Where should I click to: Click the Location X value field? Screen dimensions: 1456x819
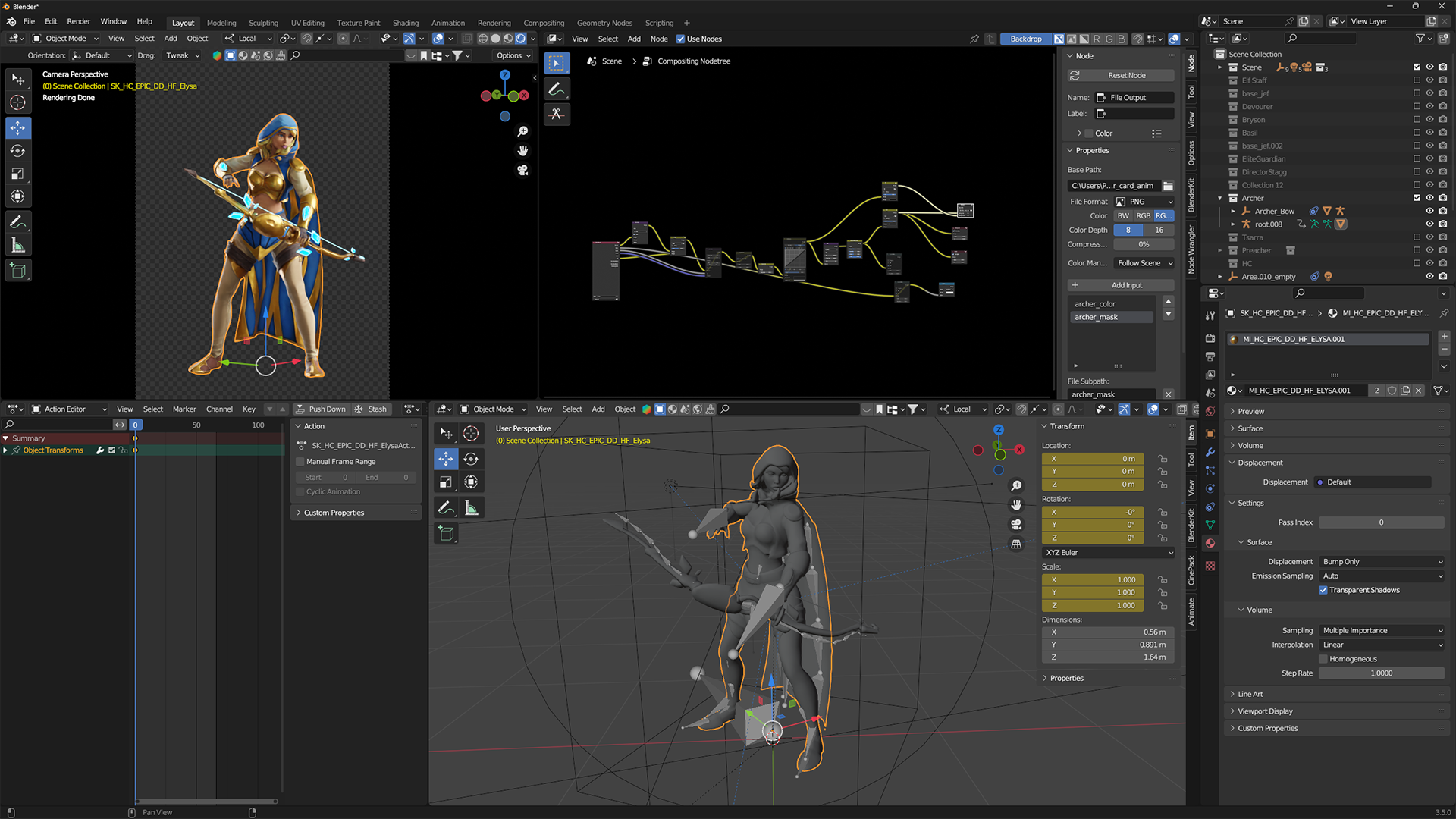pyautogui.click(x=1094, y=459)
